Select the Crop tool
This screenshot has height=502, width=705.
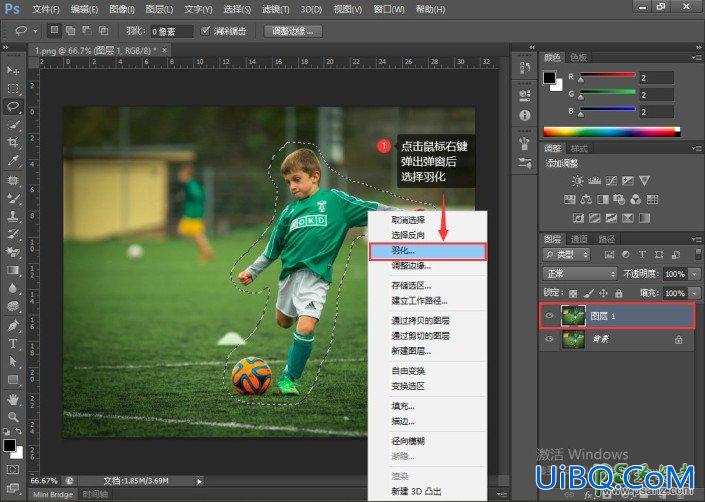[13, 142]
